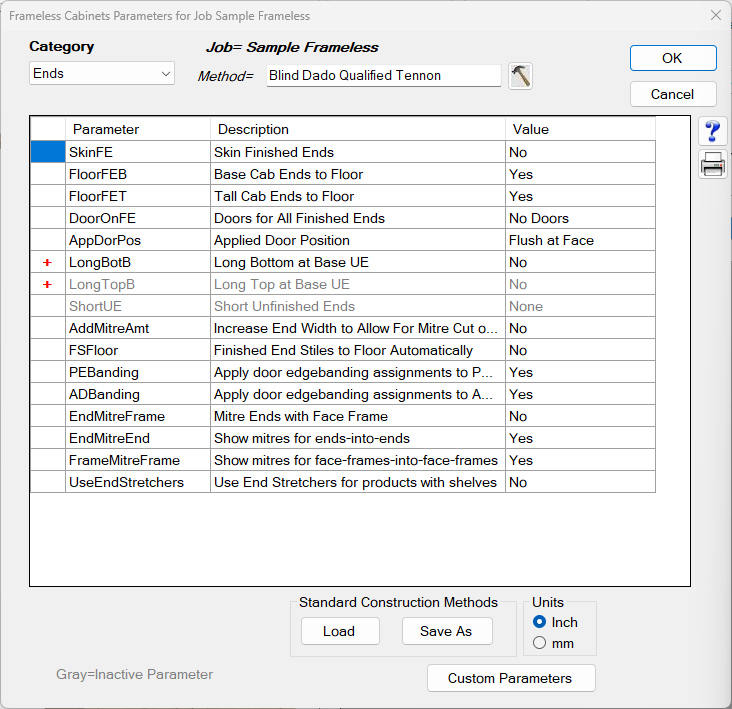The height and width of the screenshot is (709, 732).
Task: Click the printer icon
Action: click(x=713, y=166)
